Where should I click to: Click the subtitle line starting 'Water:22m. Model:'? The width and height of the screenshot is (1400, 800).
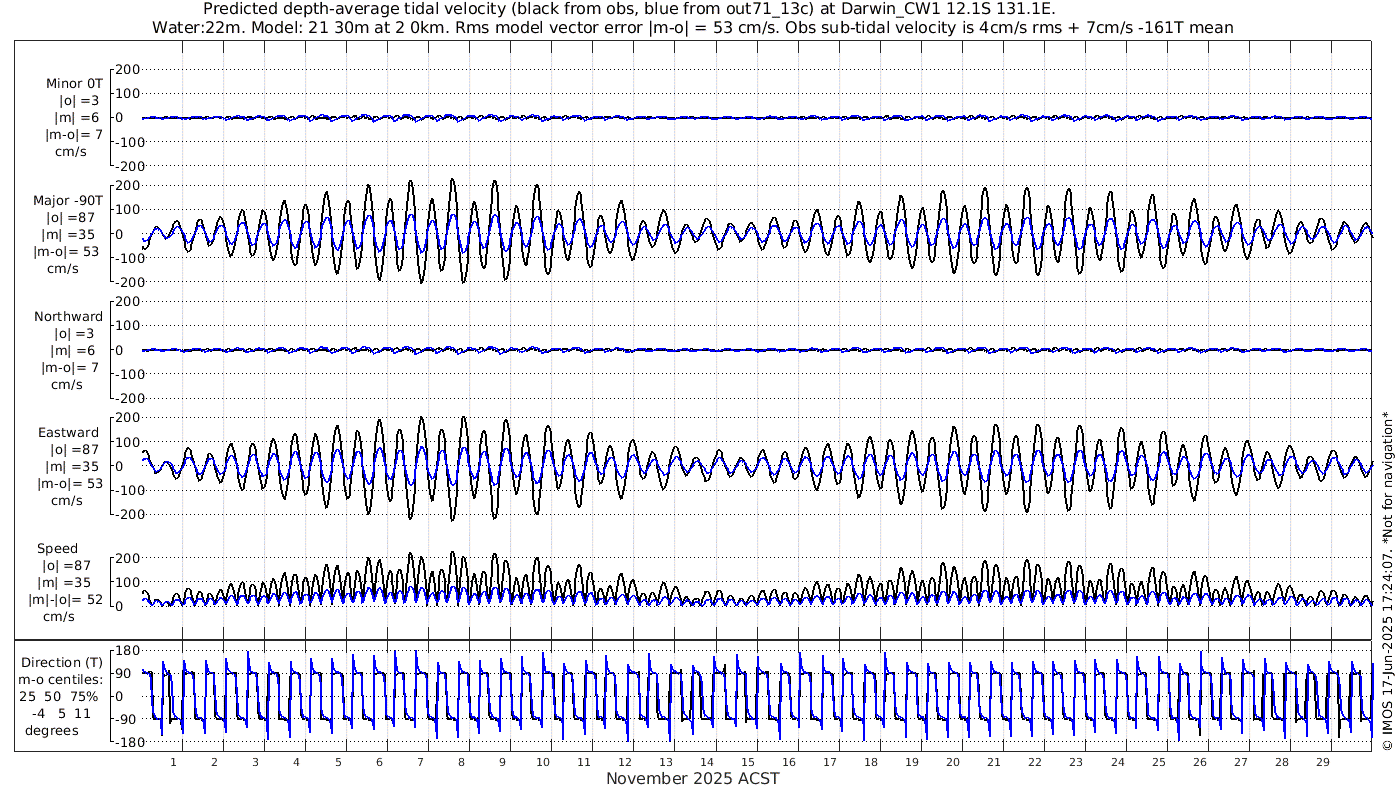point(692,27)
